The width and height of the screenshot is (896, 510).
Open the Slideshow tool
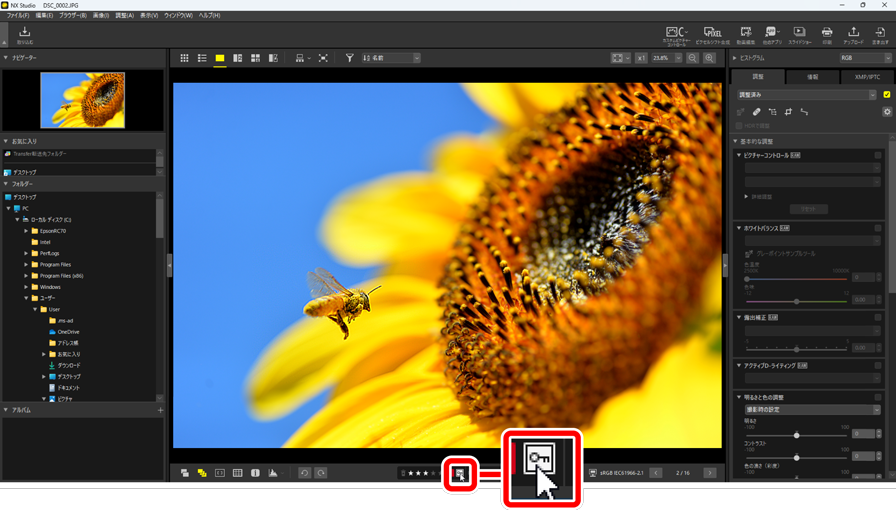tap(799, 35)
